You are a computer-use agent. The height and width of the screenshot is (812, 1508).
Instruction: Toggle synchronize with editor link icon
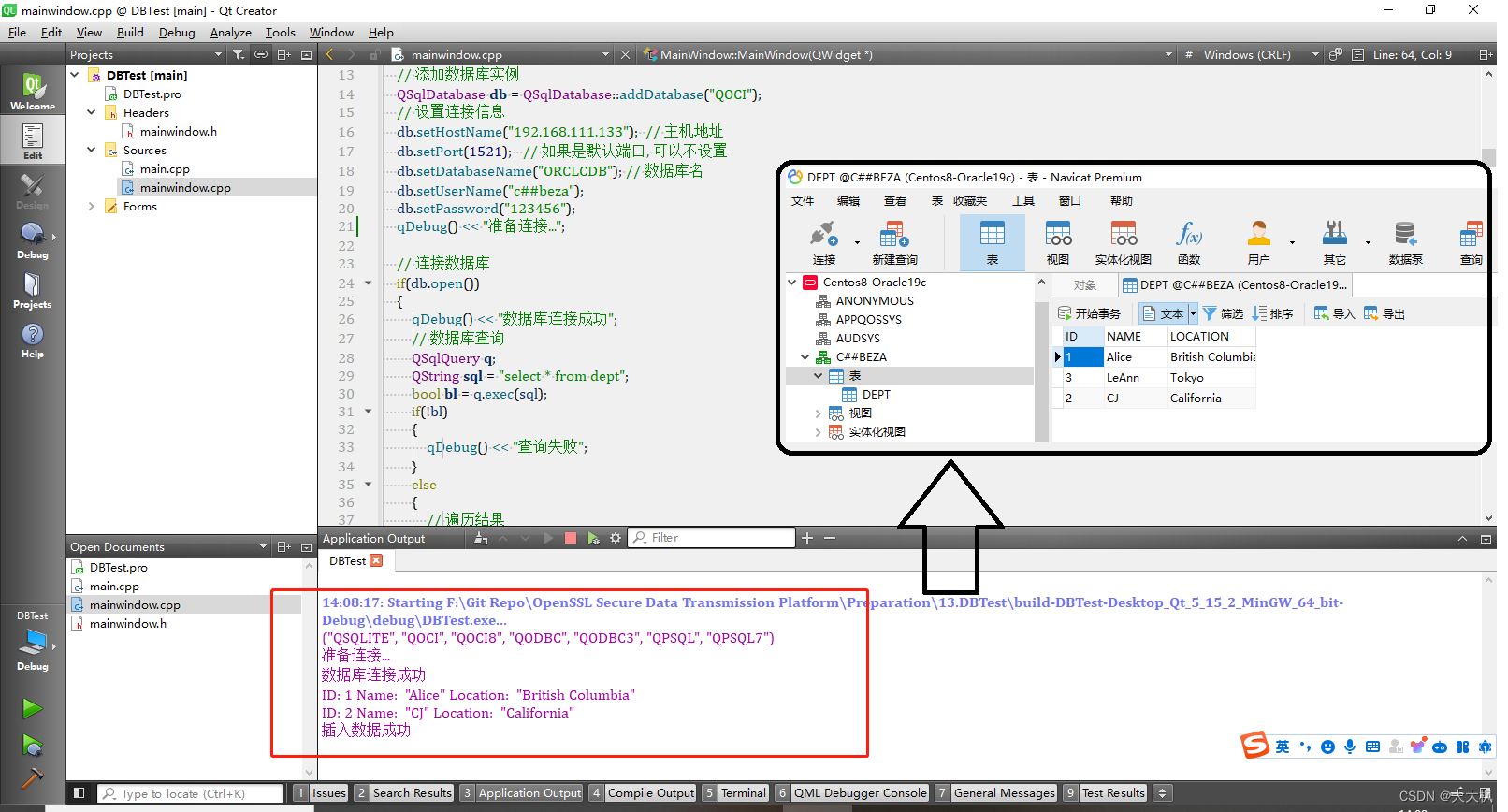[261, 54]
